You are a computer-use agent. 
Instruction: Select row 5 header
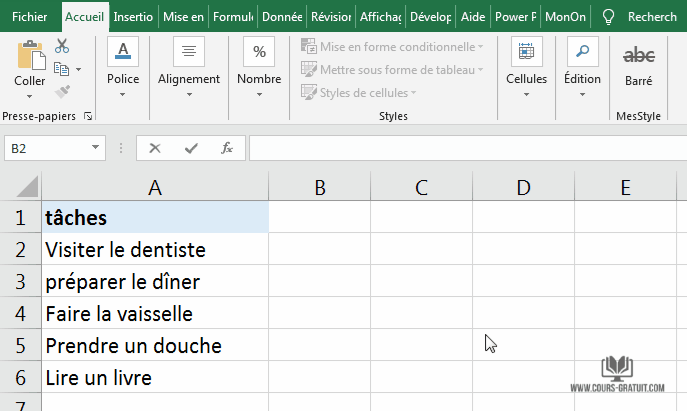[21, 345]
